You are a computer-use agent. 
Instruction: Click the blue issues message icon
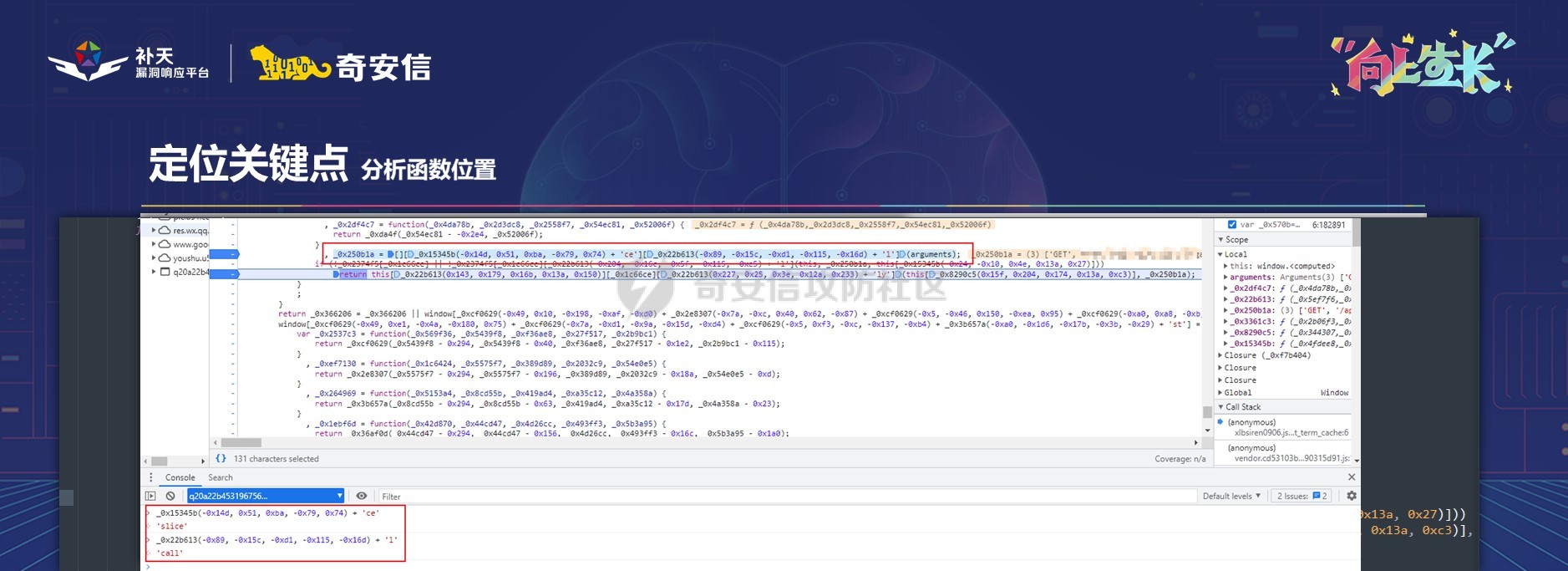(1317, 496)
